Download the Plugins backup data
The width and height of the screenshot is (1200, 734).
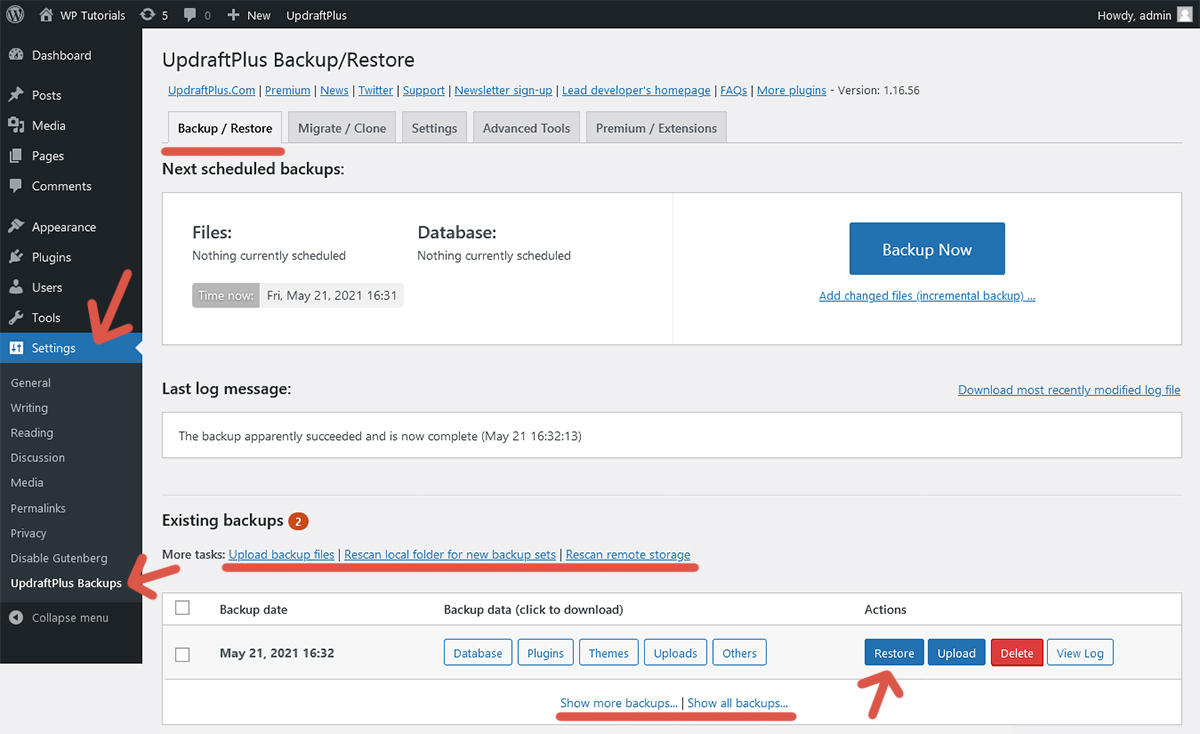click(545, 653)
